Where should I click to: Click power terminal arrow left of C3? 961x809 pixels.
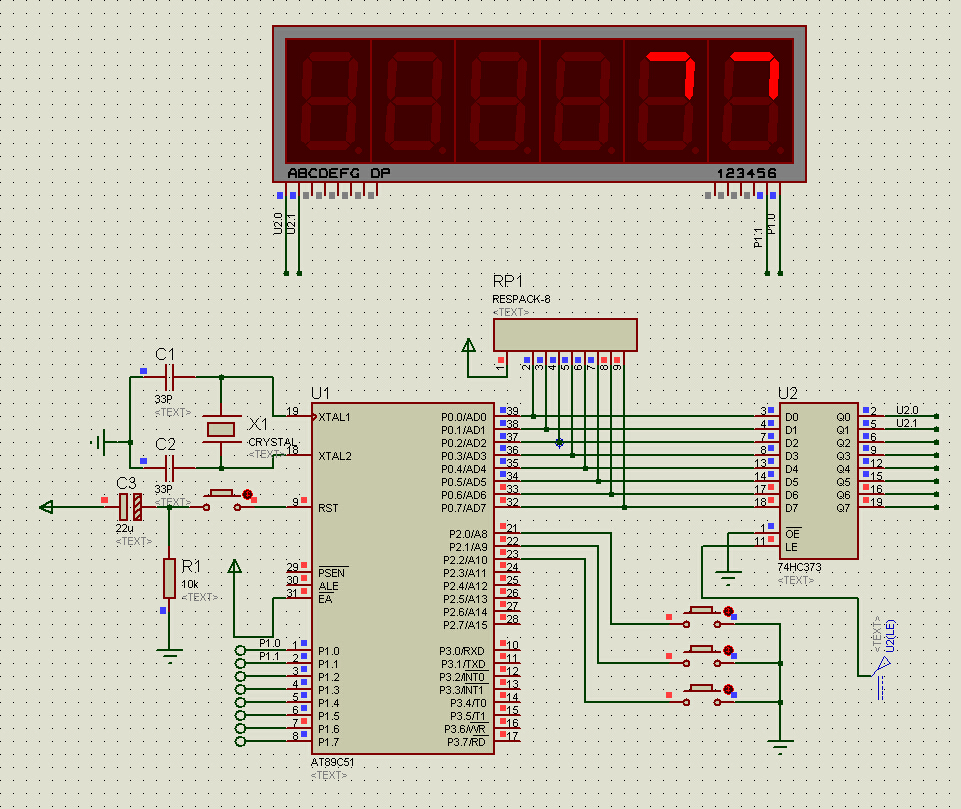tap(47, 507)
